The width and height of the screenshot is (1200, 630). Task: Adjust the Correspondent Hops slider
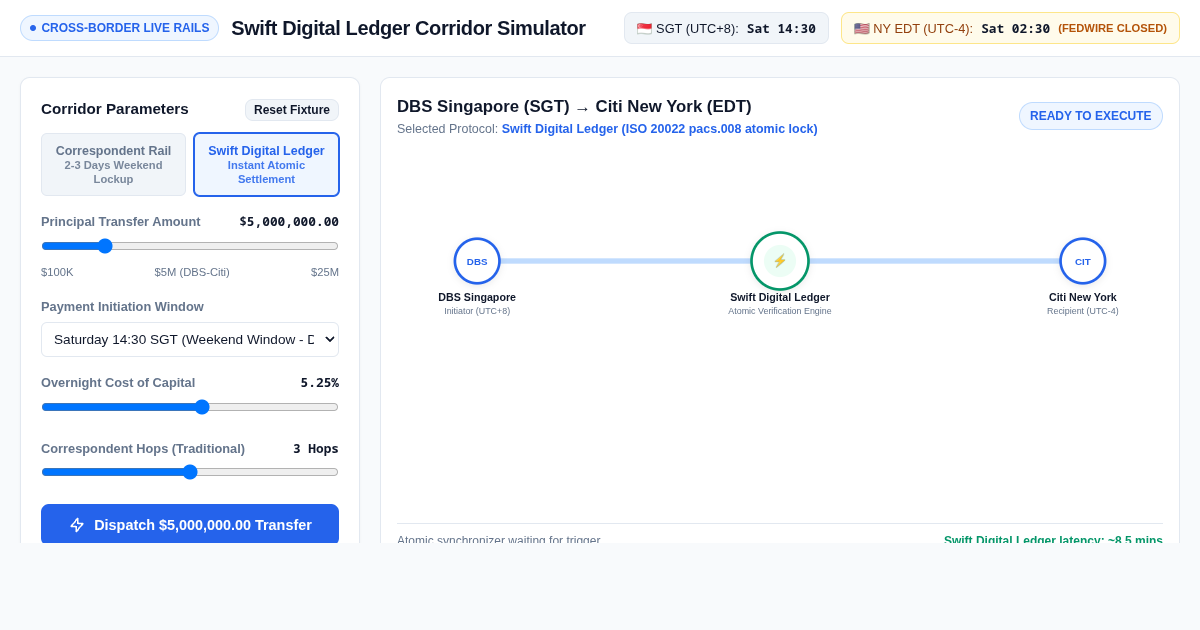click(x=190, y=472)
